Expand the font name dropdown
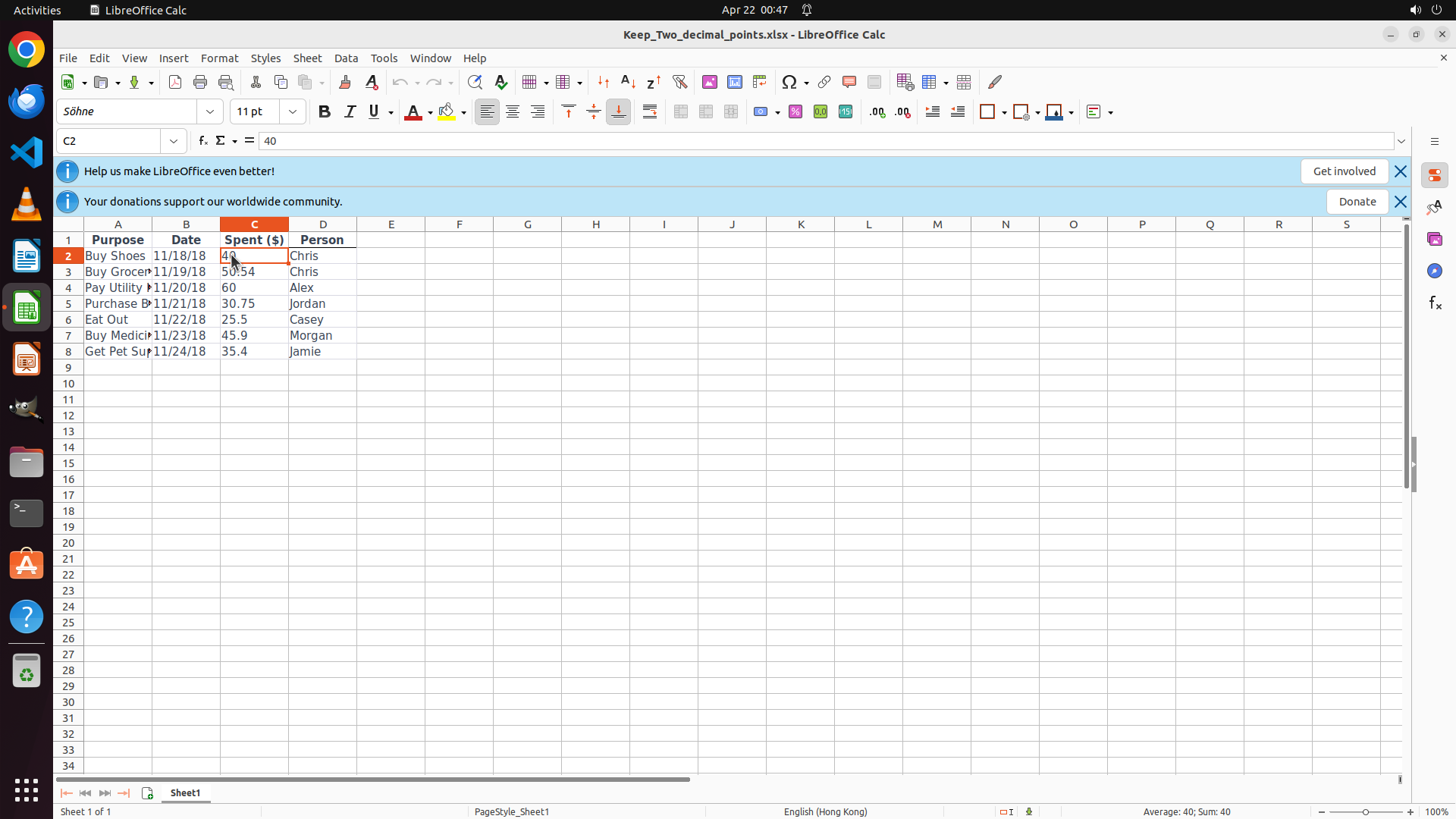This screenshot has width=1456, height=819. tap(210, 111)
